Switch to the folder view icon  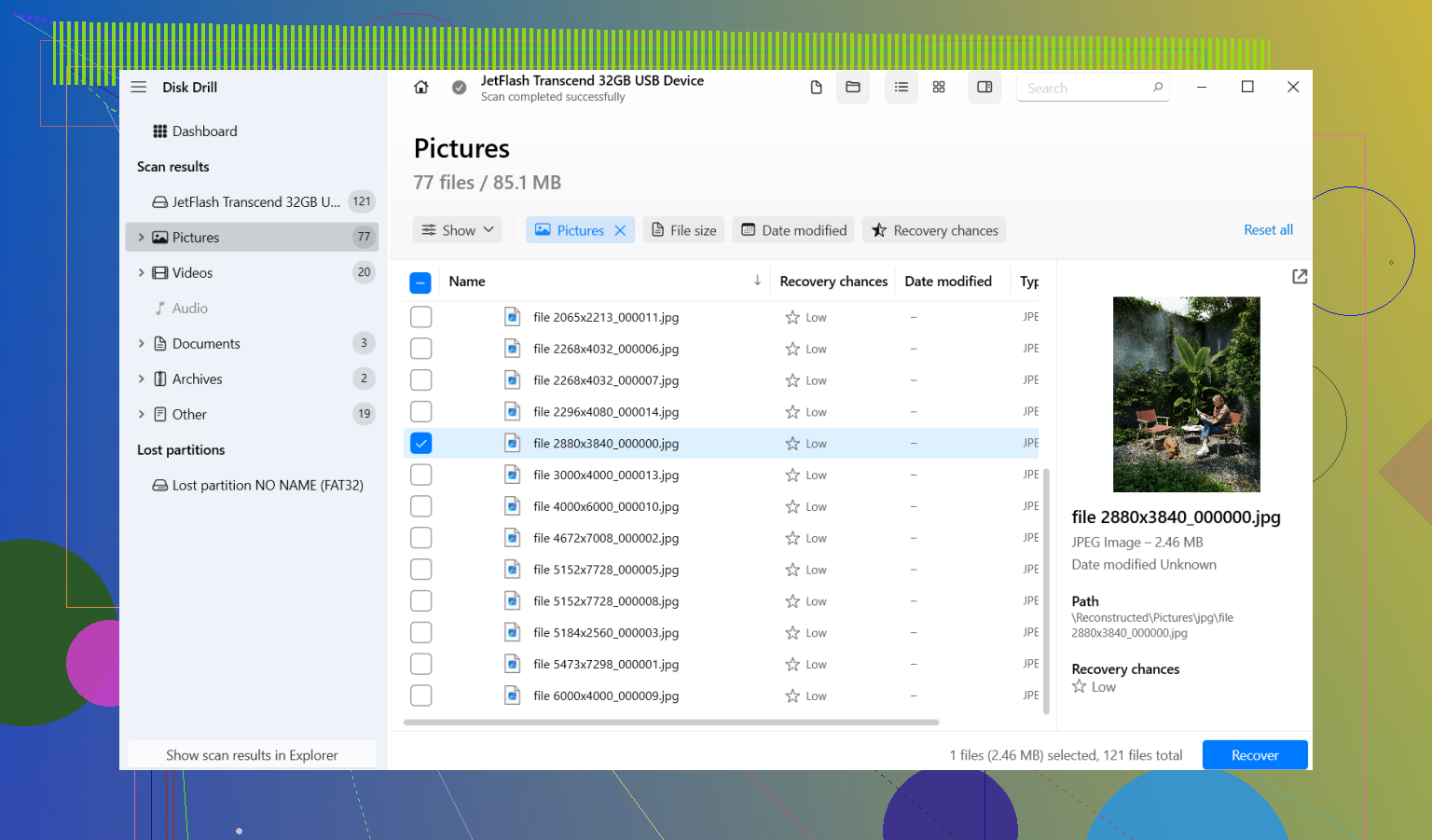[853, 87]
